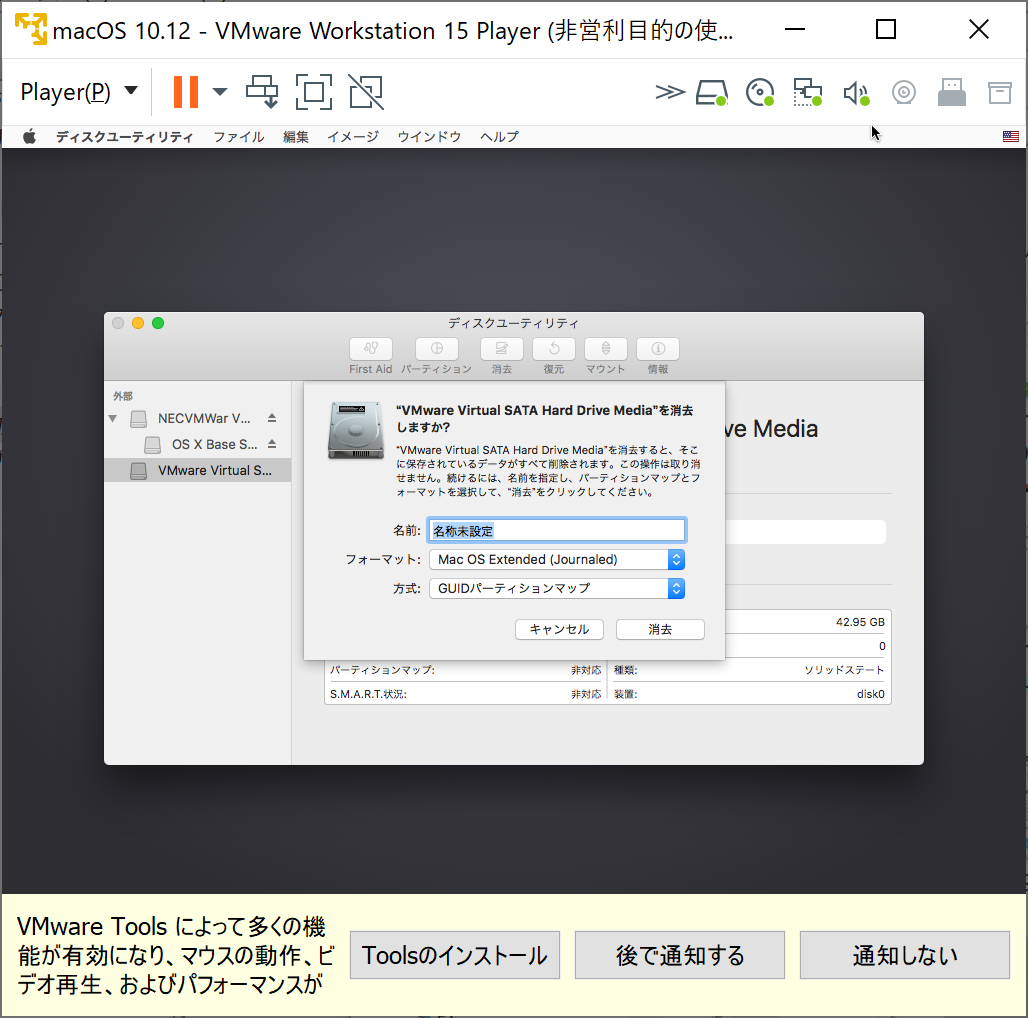The width and height of the screenshot is (1028, 1018).
Task: Click the network adapter device icon
Action: pyautogui.click(x=808, y=92)
